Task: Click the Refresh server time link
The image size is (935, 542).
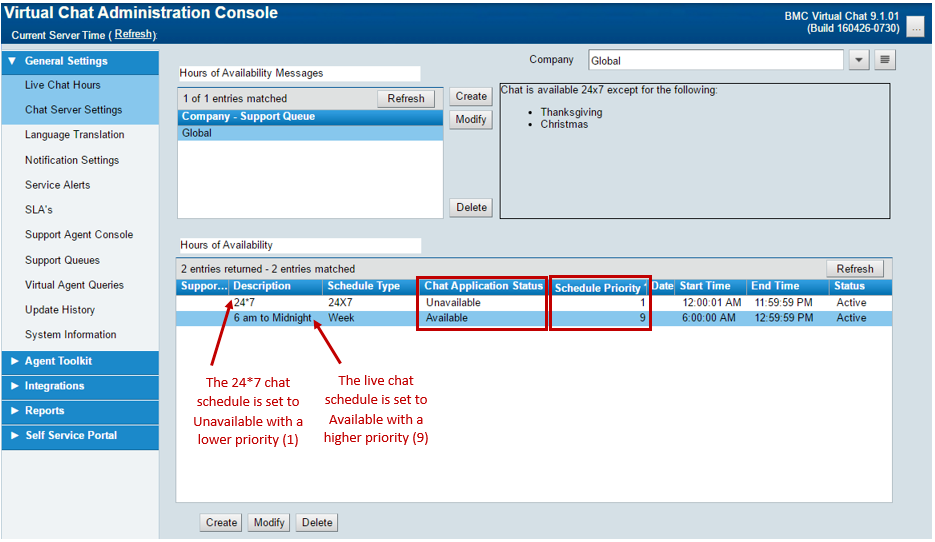Action: (x=134, y=34)
